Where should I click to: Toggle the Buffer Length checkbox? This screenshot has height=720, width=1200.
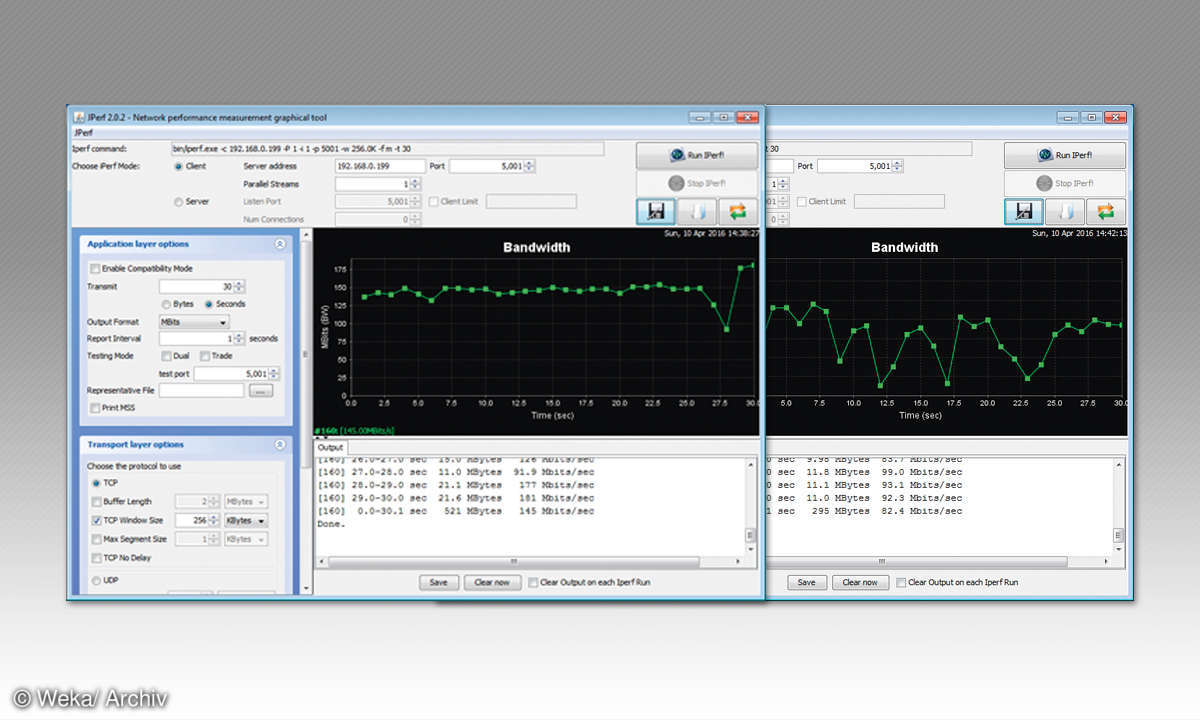click(96, 502)
